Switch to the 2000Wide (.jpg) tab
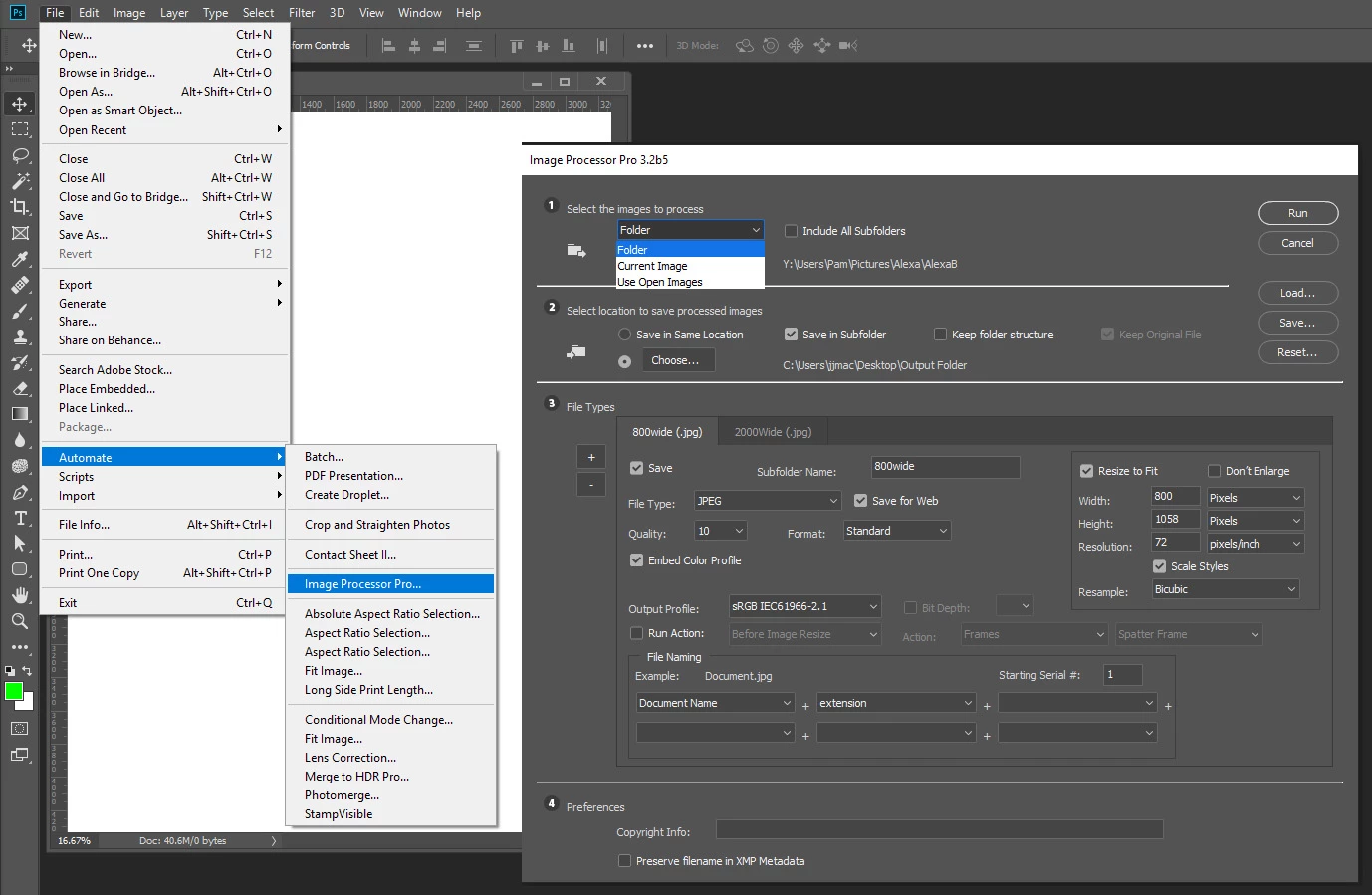1372x895 pixels. (x=773, y=432)
